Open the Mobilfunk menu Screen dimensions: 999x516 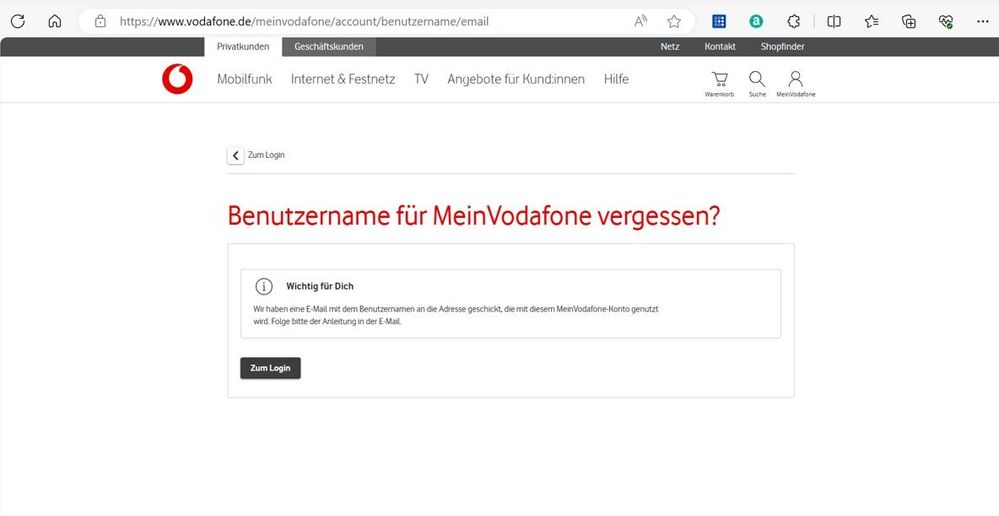[245, 79]
